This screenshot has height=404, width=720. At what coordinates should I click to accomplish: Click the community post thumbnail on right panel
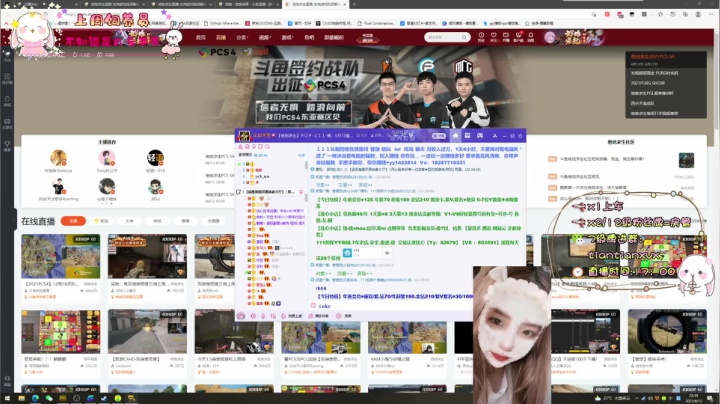click(x=686, y=160)
